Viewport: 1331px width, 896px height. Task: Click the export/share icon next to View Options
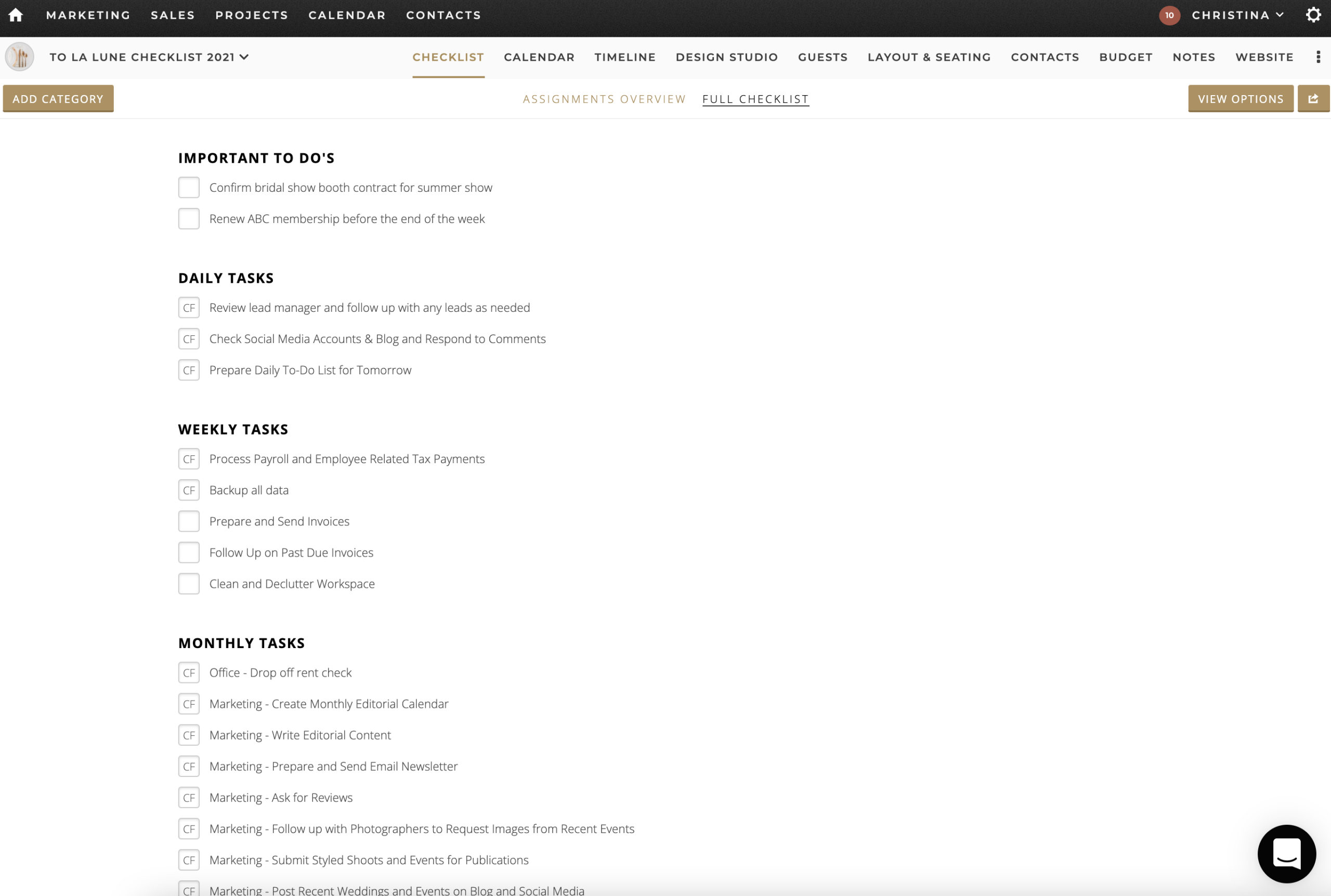(1313, 98)
